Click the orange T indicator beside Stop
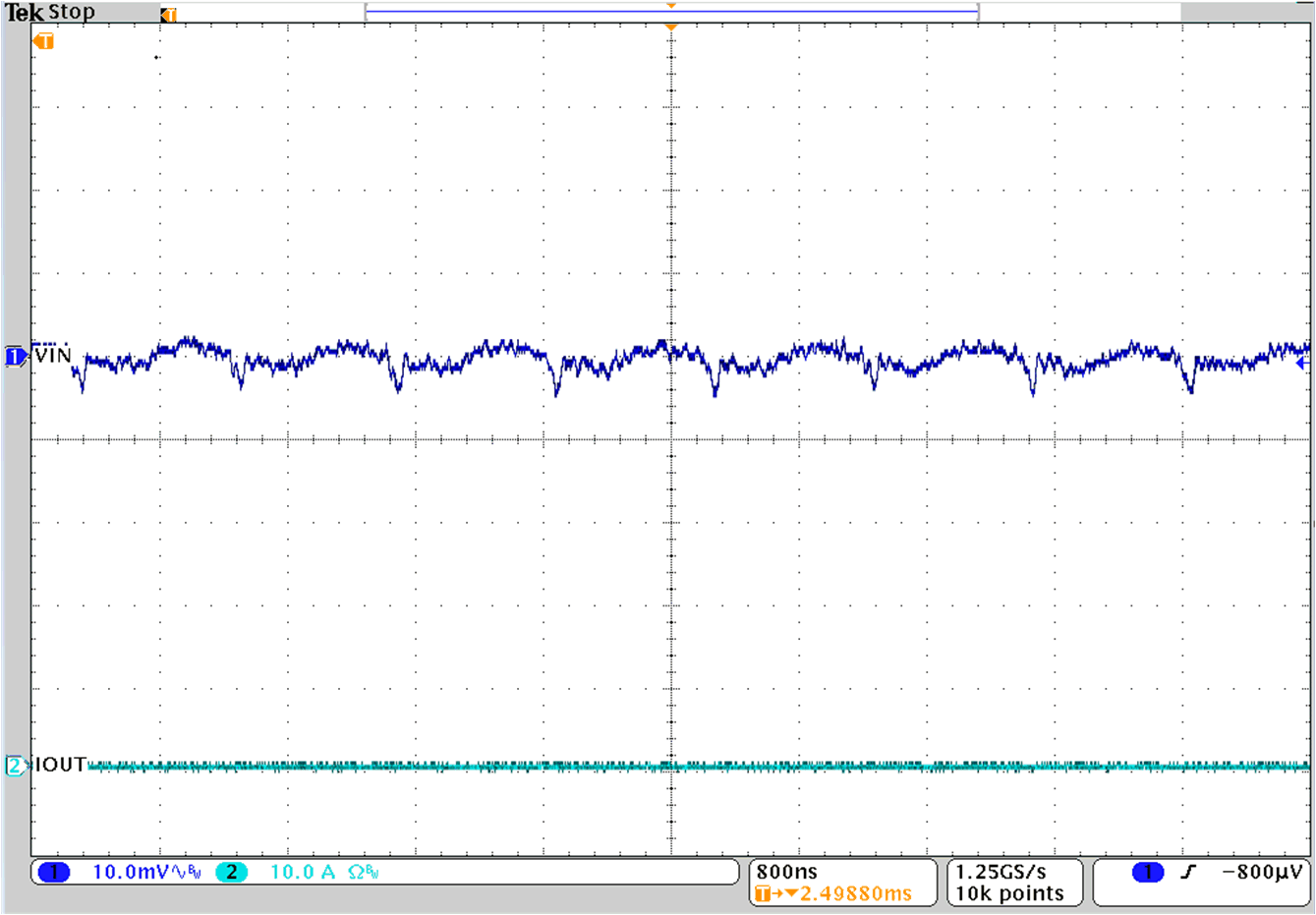This screenshot has width=1316, height=915. click(x=167, y=14)
